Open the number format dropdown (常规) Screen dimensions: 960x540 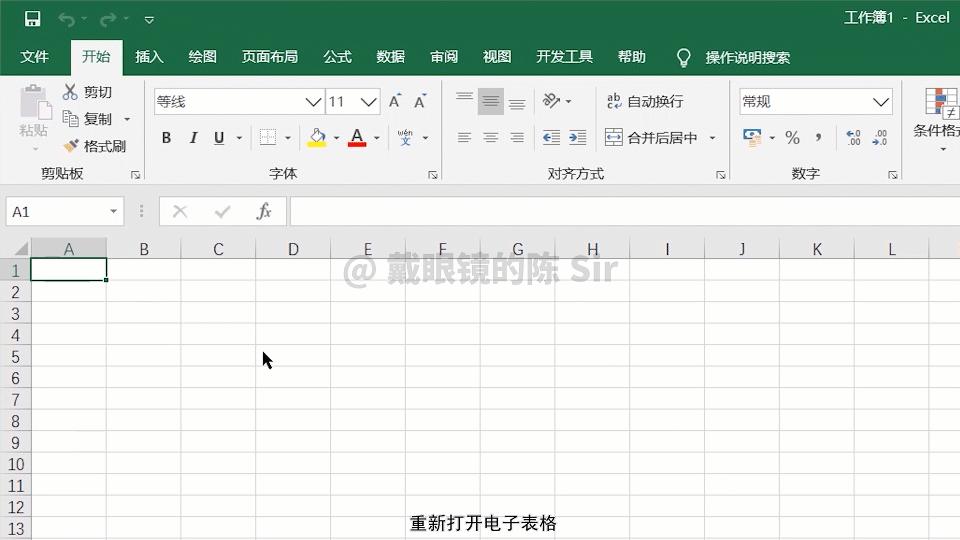[x=880, y=102]
